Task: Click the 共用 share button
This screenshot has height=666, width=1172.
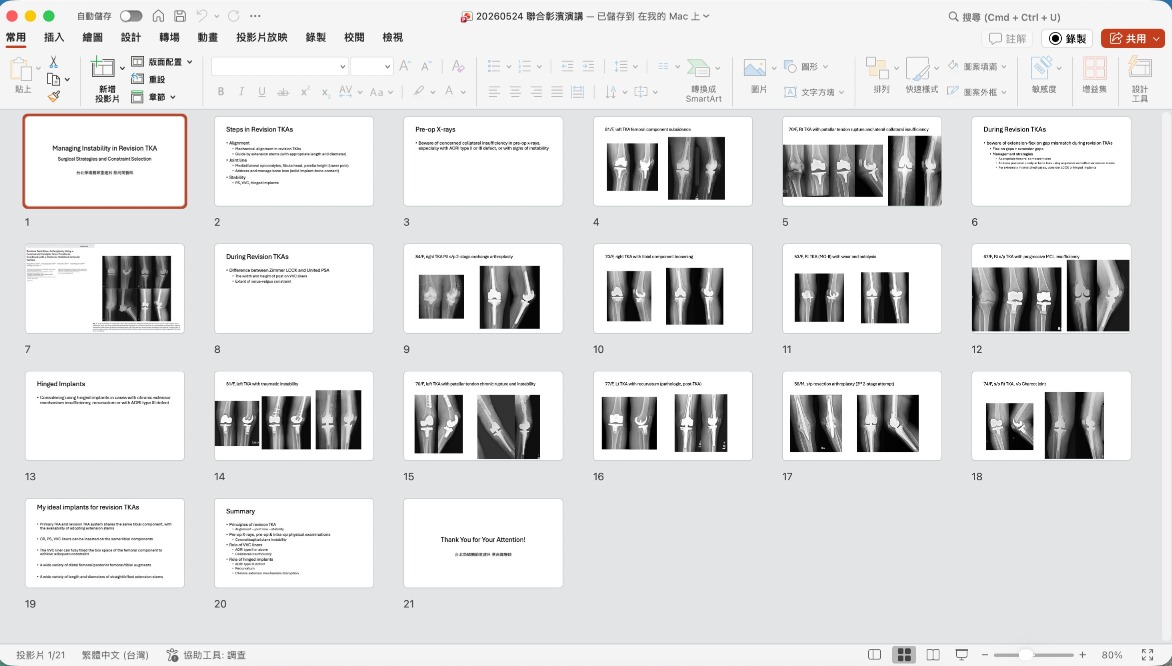Action: (1132, 38)
